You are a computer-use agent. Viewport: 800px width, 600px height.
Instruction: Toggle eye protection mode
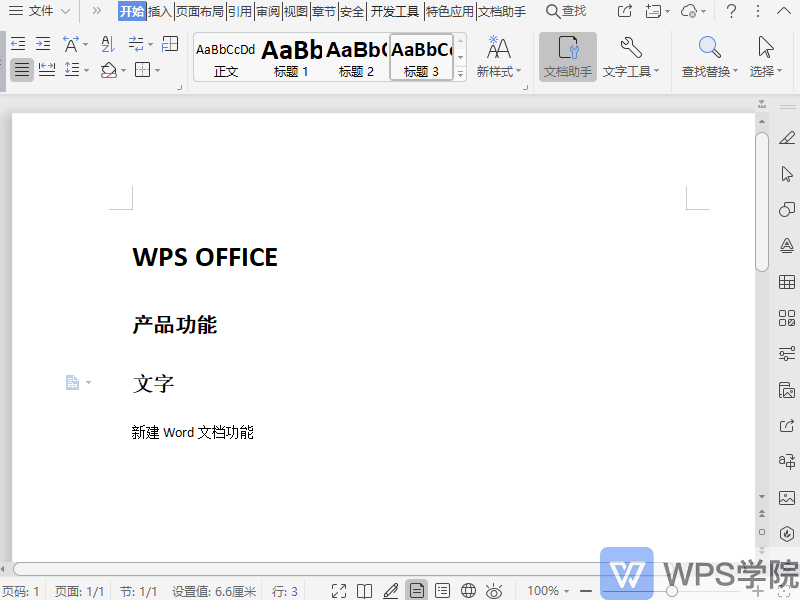click(494, 591)
